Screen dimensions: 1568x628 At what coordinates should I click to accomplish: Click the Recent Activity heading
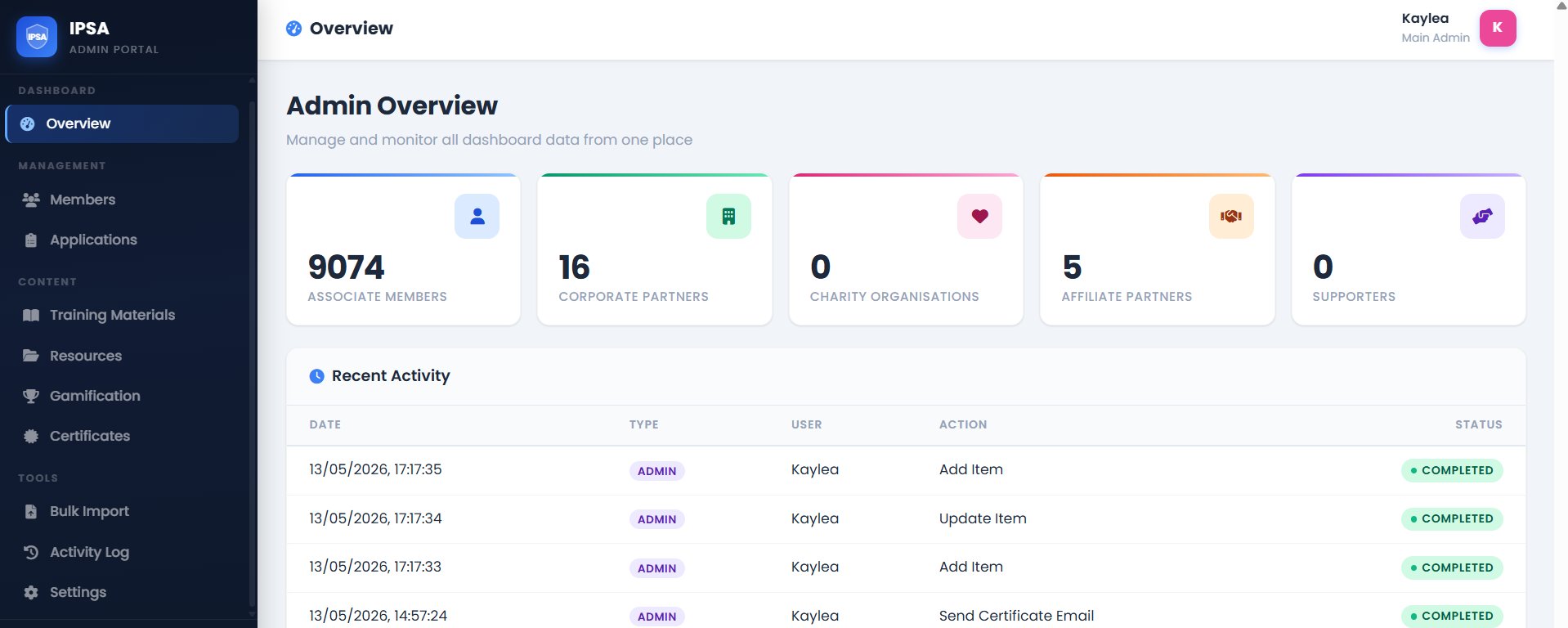[391, 376]
